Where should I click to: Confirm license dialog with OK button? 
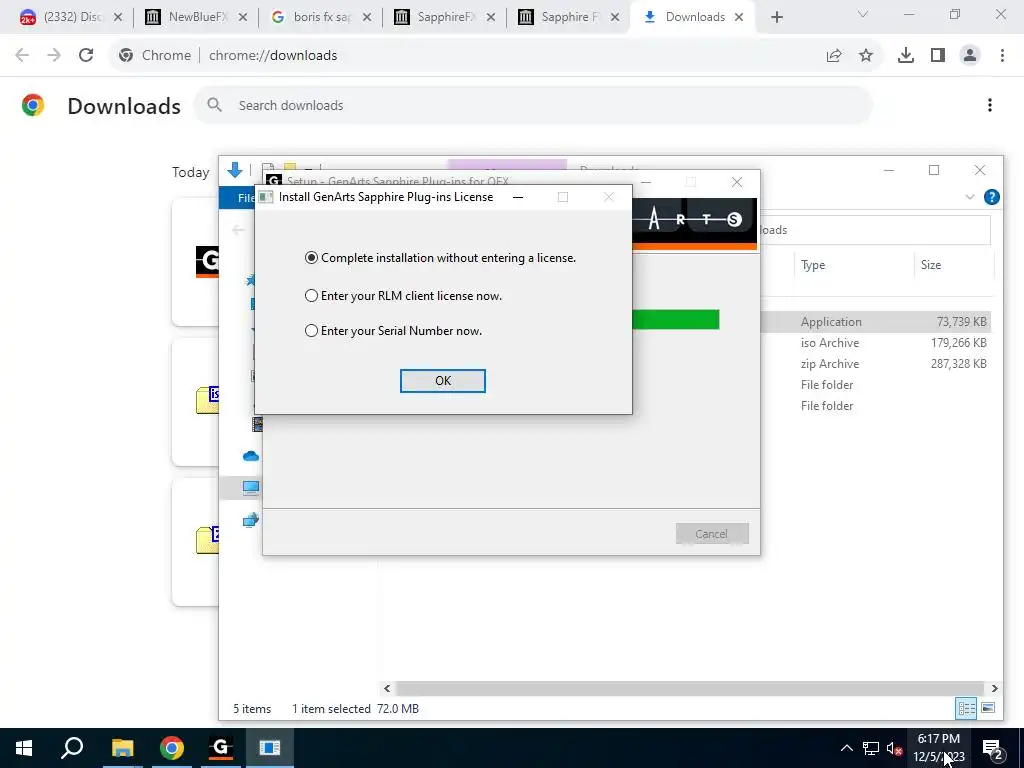point(443,381)
